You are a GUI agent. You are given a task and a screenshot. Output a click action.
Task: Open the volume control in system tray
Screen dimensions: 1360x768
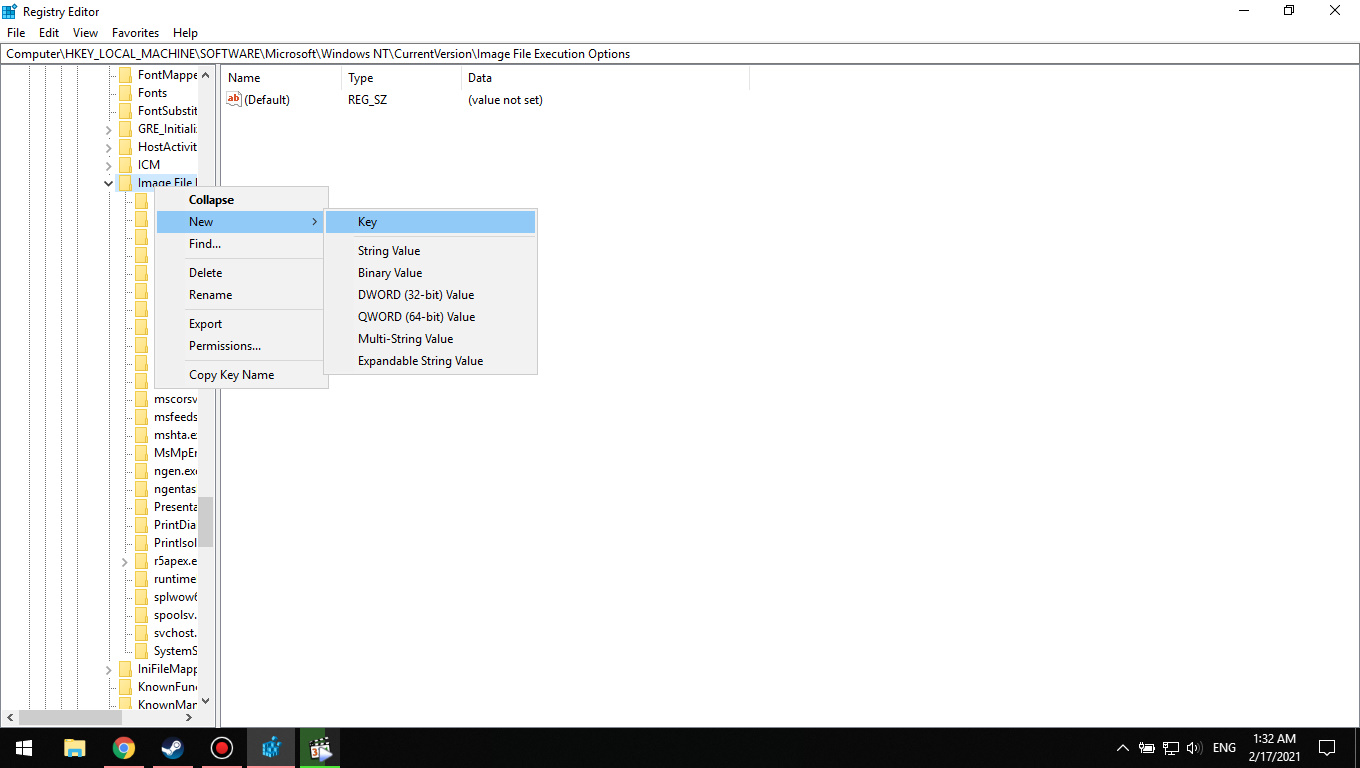pyautogui.click(x=1194, y=748)
